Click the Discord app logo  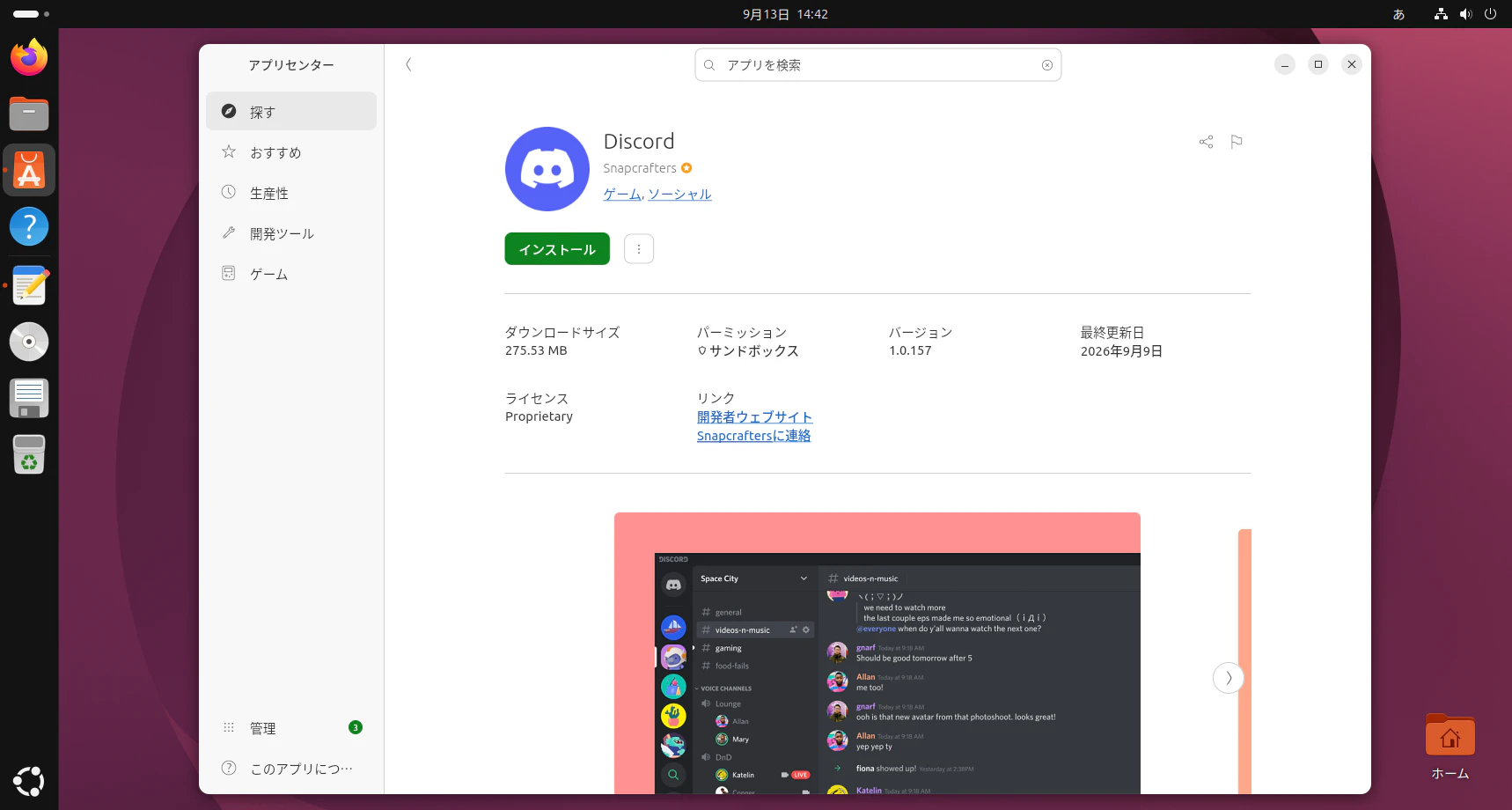pos(547,169)
